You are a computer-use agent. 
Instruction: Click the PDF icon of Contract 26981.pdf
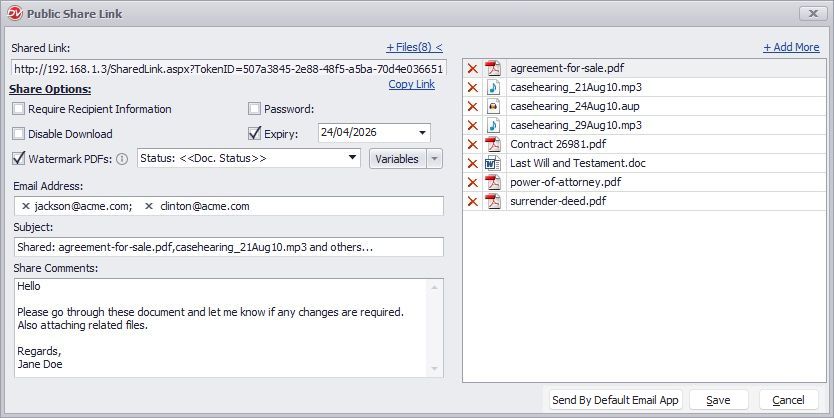click(x=494, y=145)
